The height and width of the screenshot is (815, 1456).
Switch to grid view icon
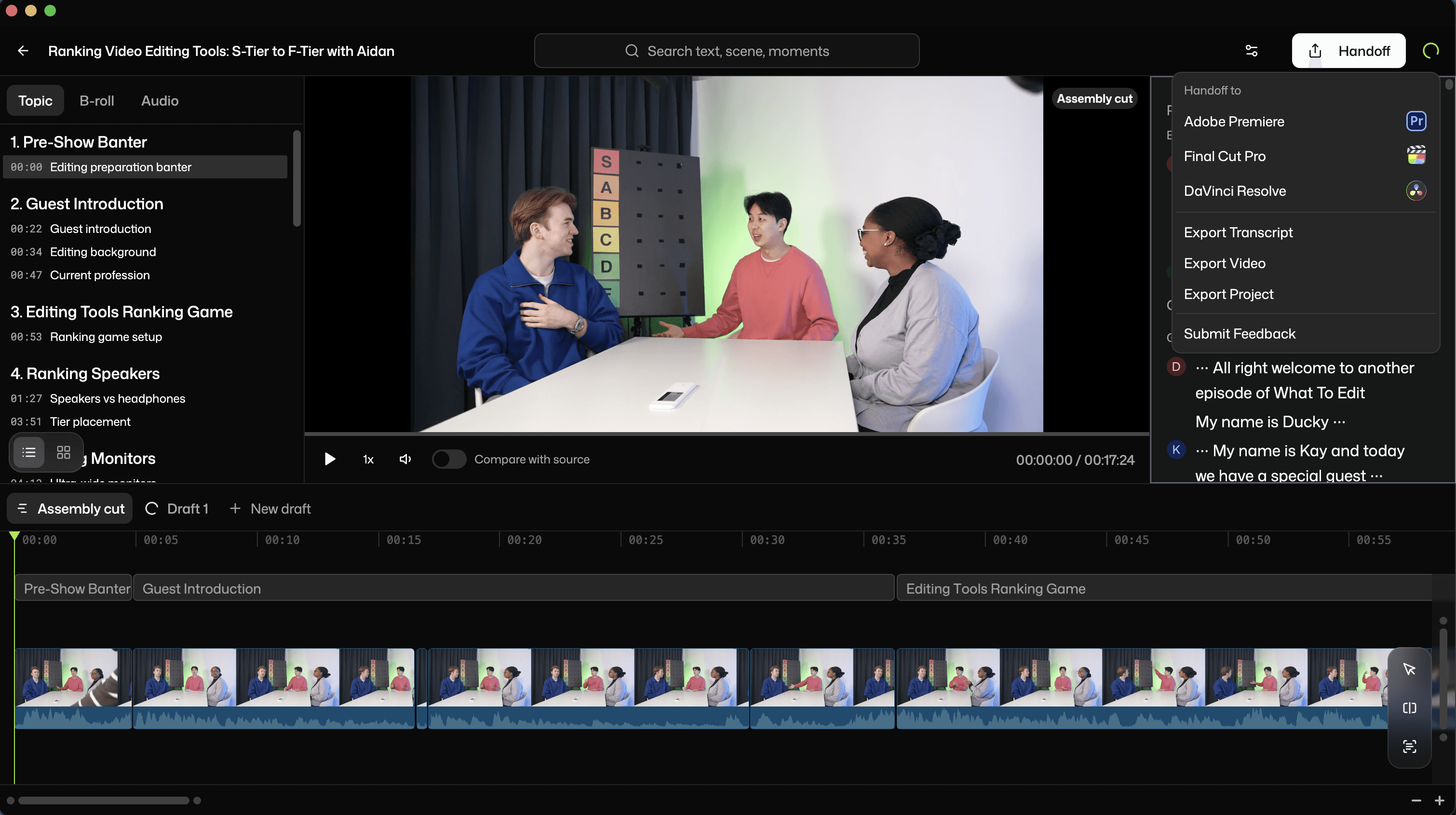click(x=63, y=452)
